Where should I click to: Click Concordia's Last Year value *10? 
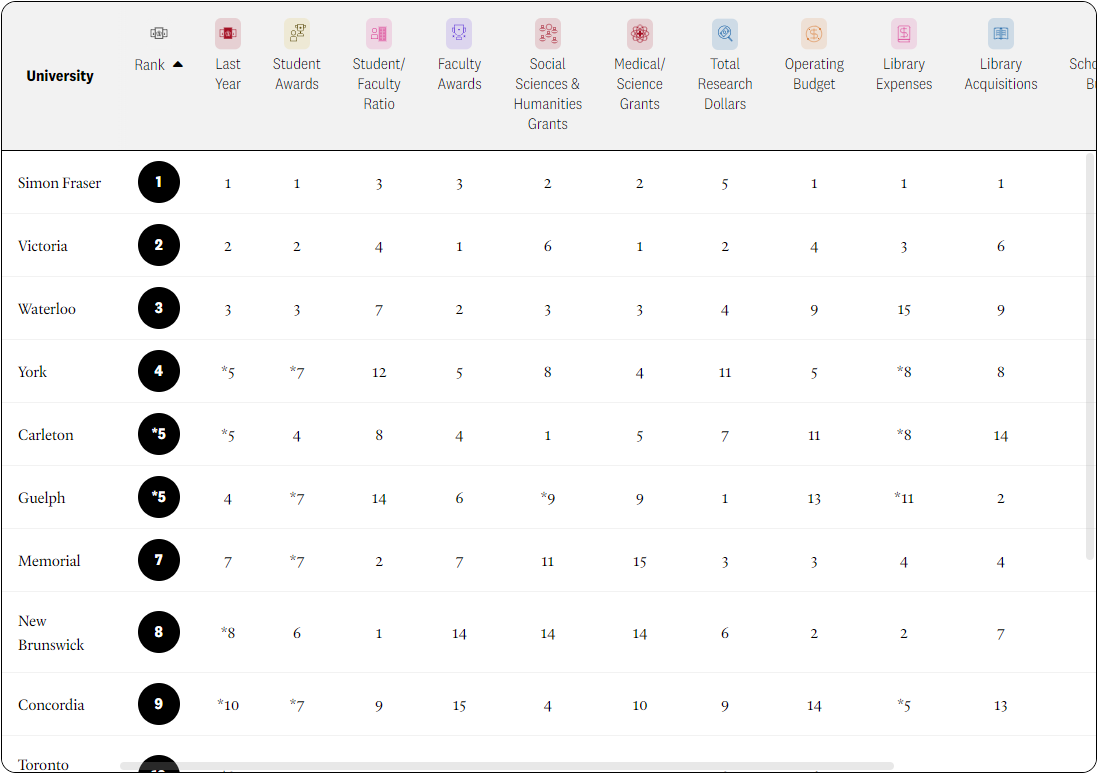[x=228, y=705]
